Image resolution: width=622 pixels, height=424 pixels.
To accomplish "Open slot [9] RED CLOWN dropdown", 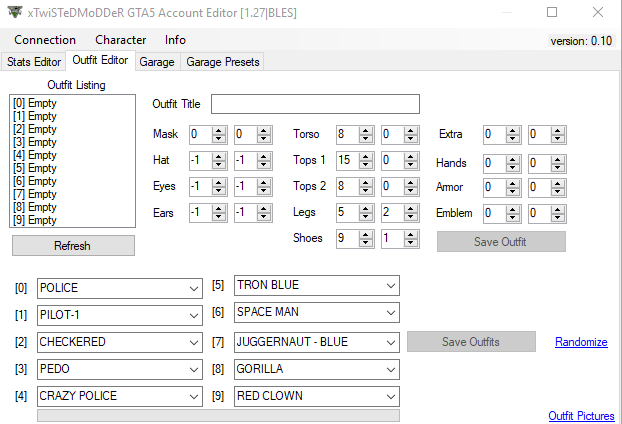I will coord(317,396).
